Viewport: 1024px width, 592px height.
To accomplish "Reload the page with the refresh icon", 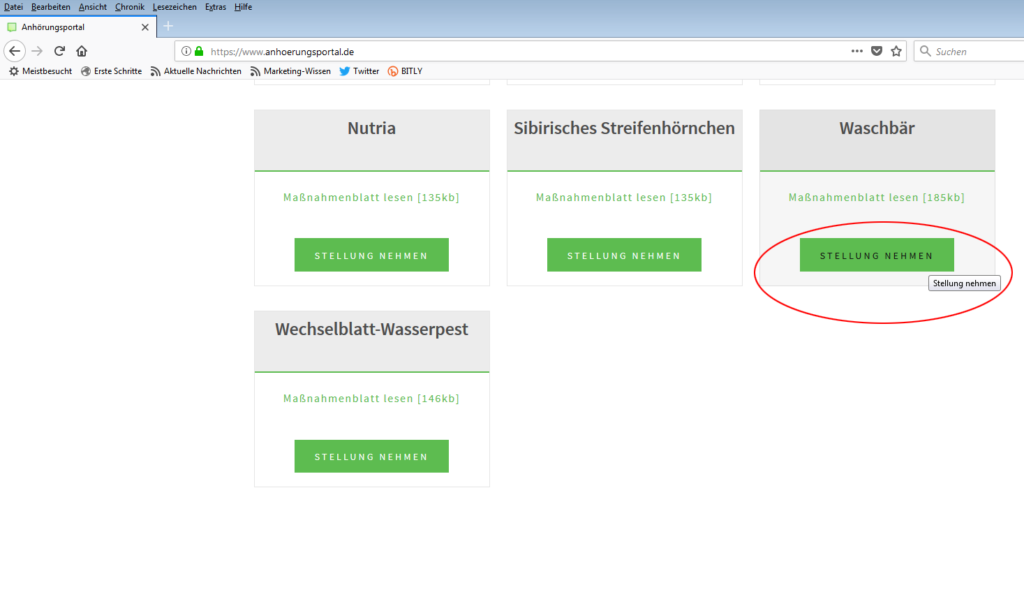I will click(60, 51).
